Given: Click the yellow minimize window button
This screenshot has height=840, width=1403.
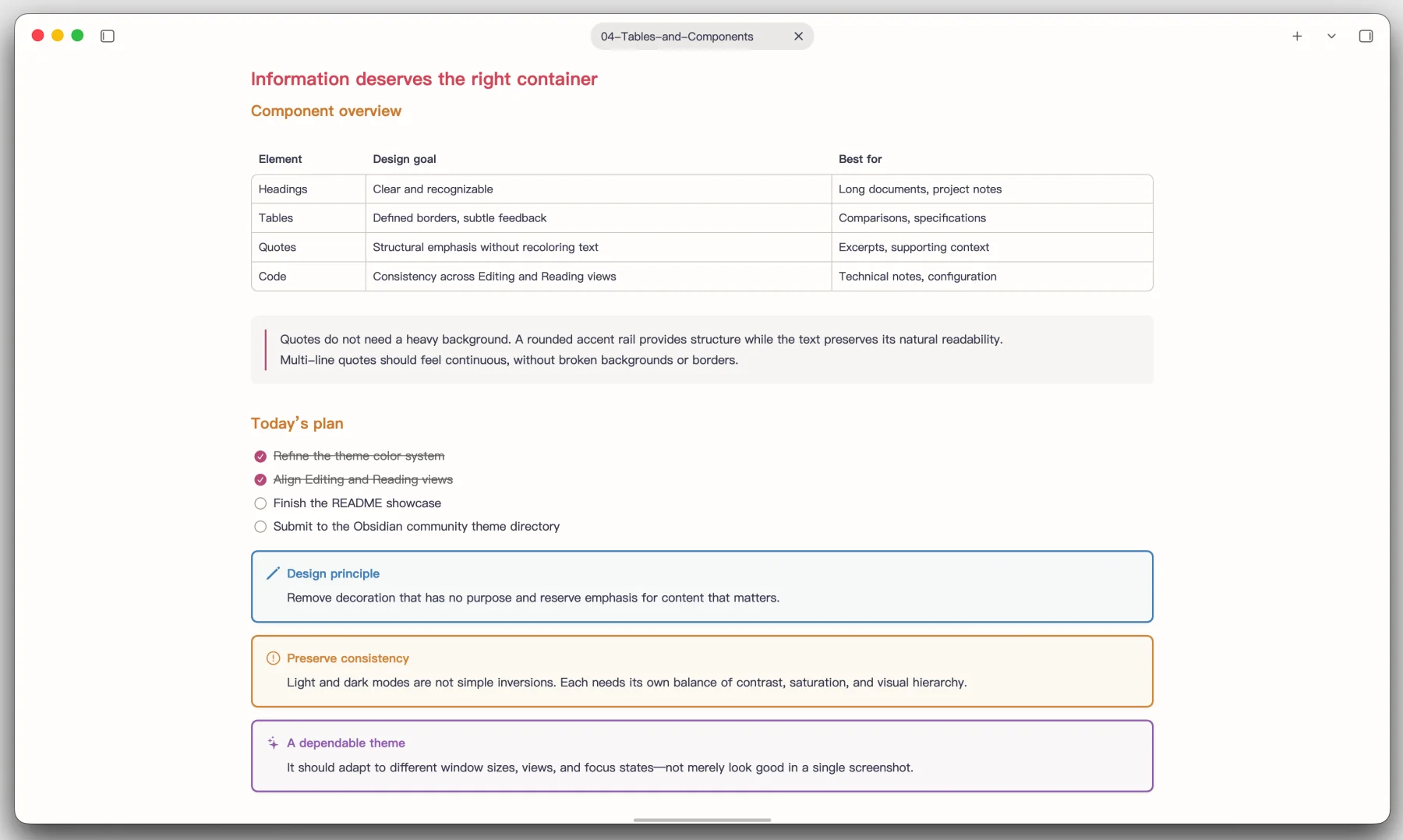Looking at the screenshot, I should 58,36.
